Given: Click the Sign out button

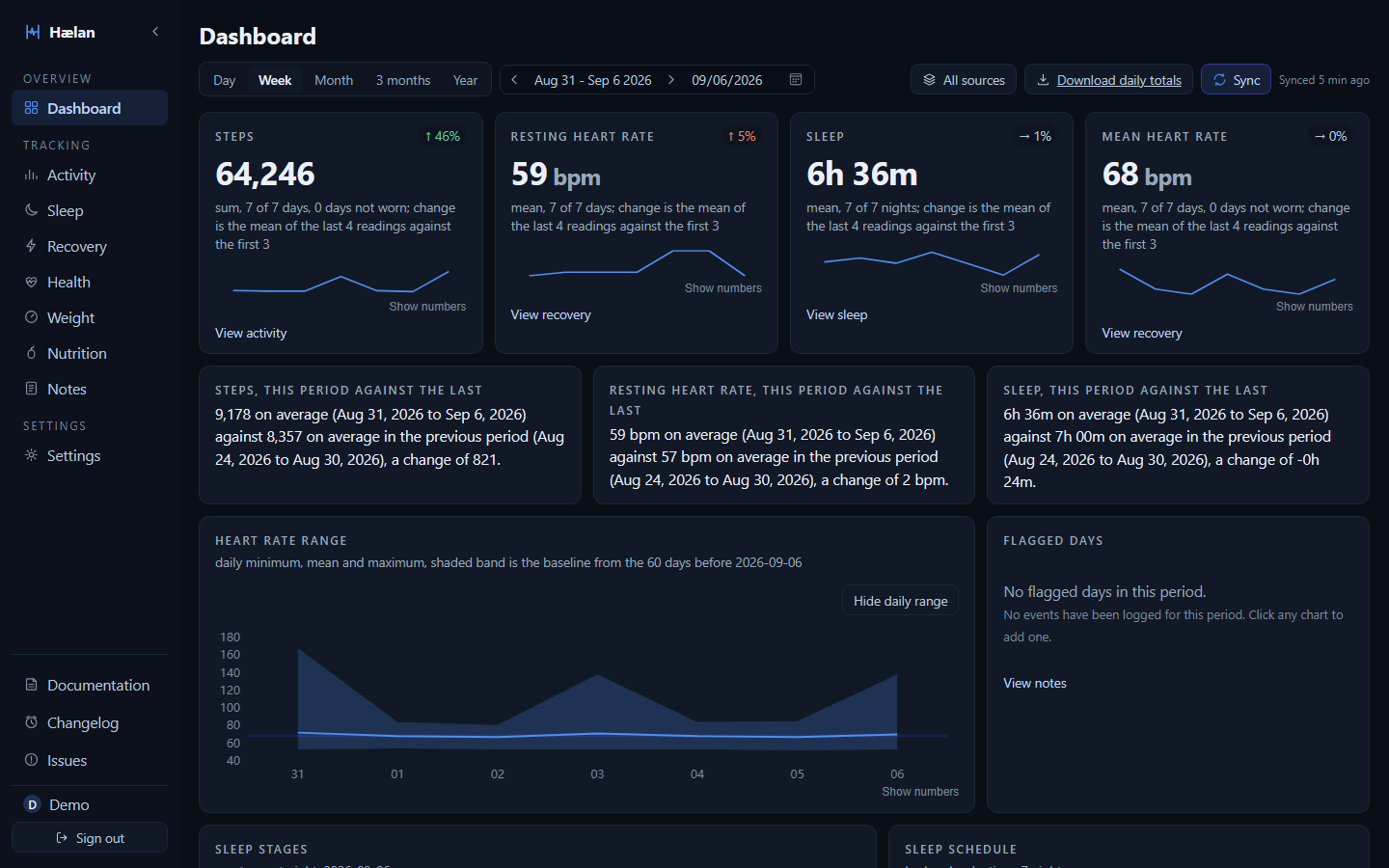Looking at the screenshot, I should coord(90,838).
